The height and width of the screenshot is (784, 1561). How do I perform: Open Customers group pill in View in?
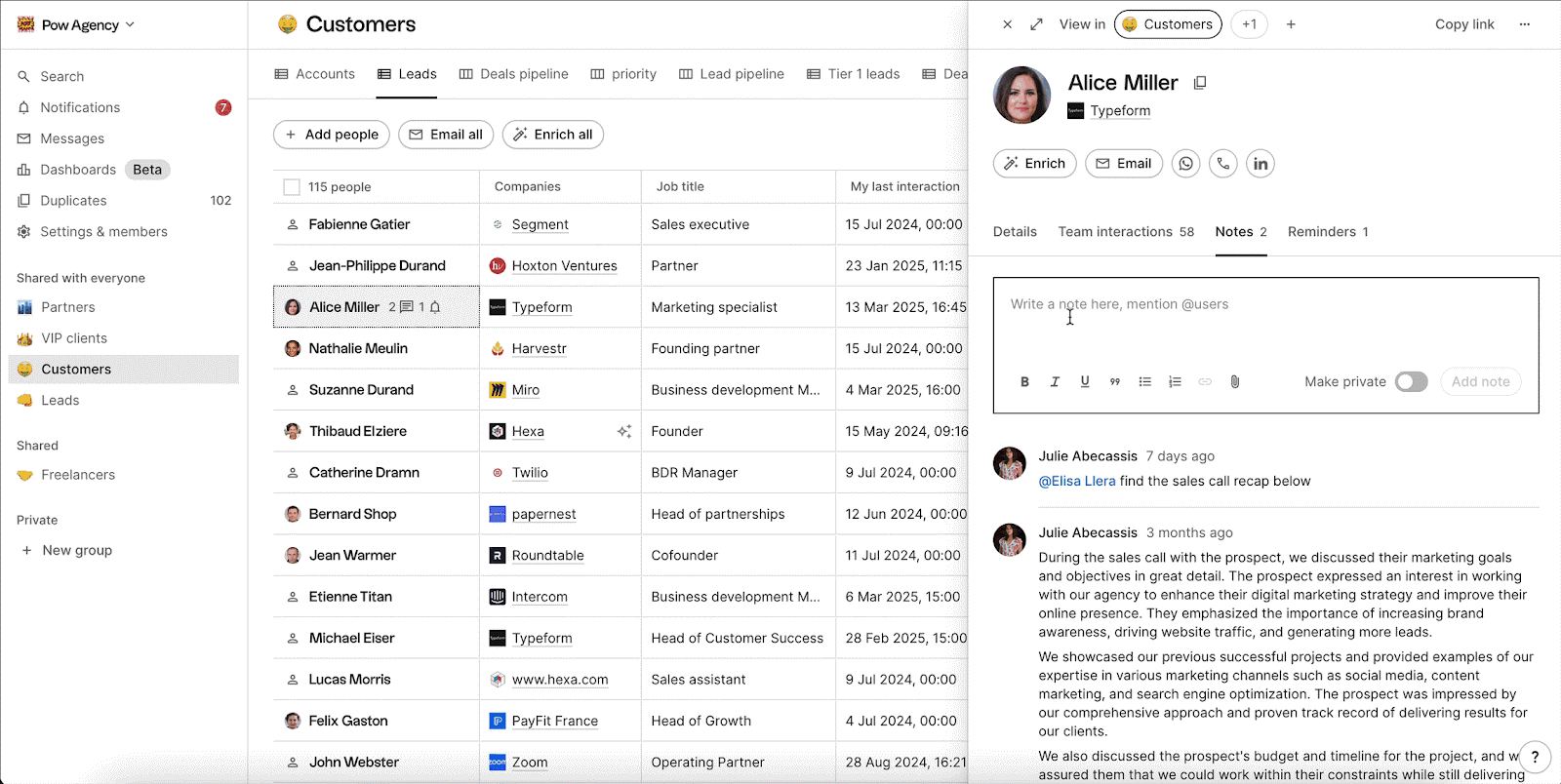click(1168, 24)
